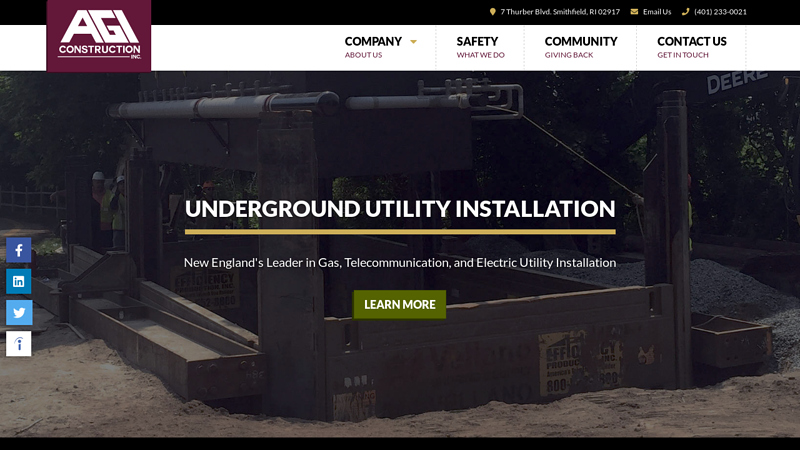The image size is (800, 450).
Task: Click the Learn More button
Action: 399,305
